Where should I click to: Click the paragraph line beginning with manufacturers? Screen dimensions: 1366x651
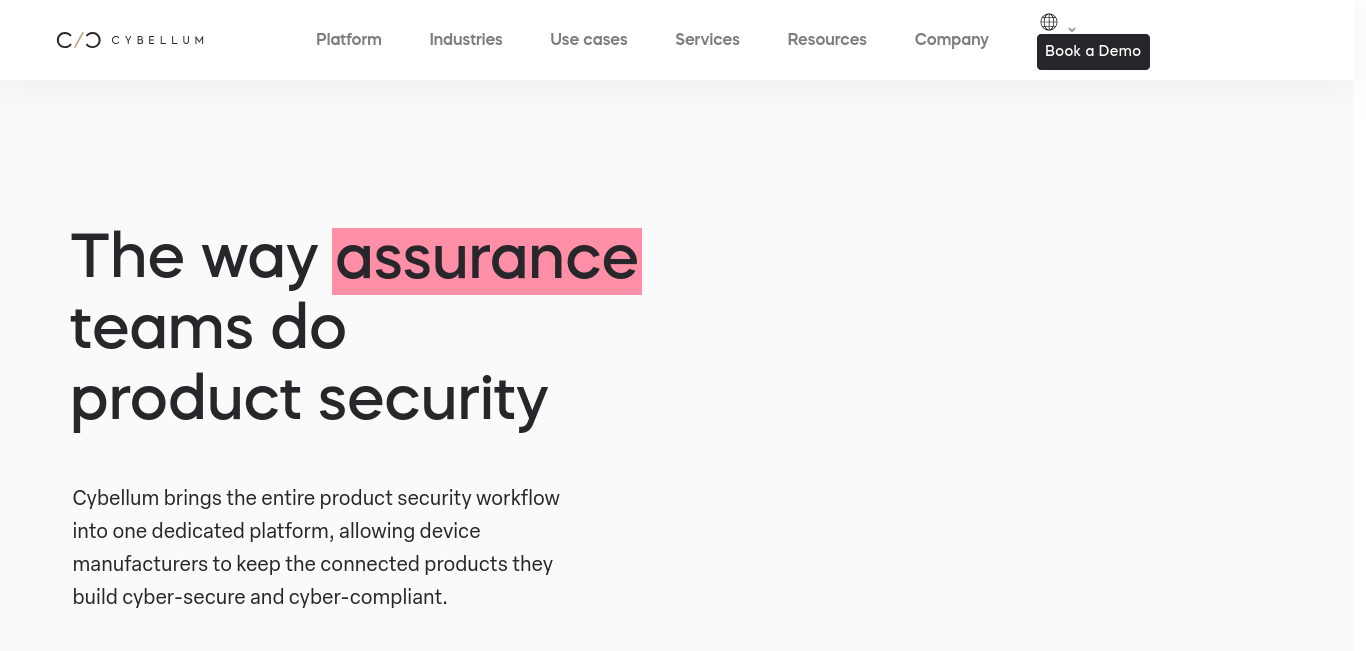click(312, 564)
